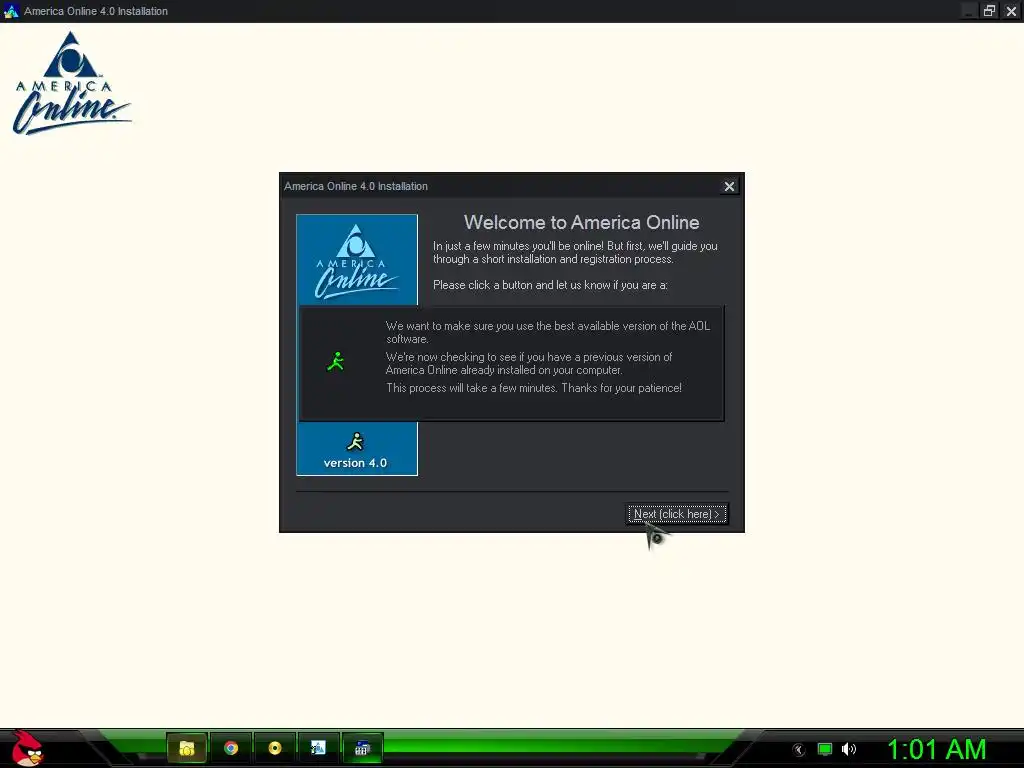Minimize the main America Online installation window
The image size is (1024, 768).
tap(970, 11)
